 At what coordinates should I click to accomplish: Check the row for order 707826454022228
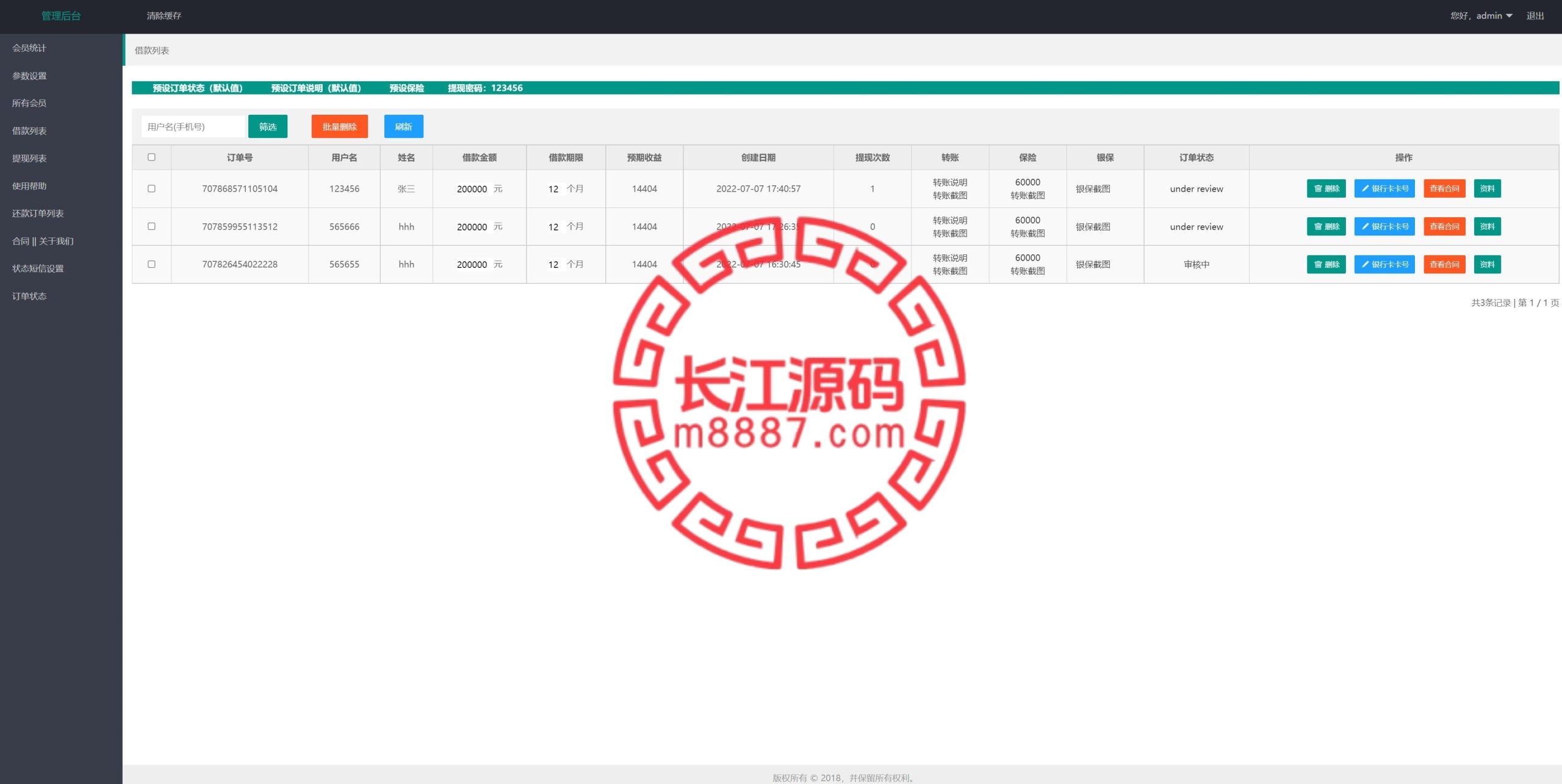pyautogui.click(x=151, y=264)
